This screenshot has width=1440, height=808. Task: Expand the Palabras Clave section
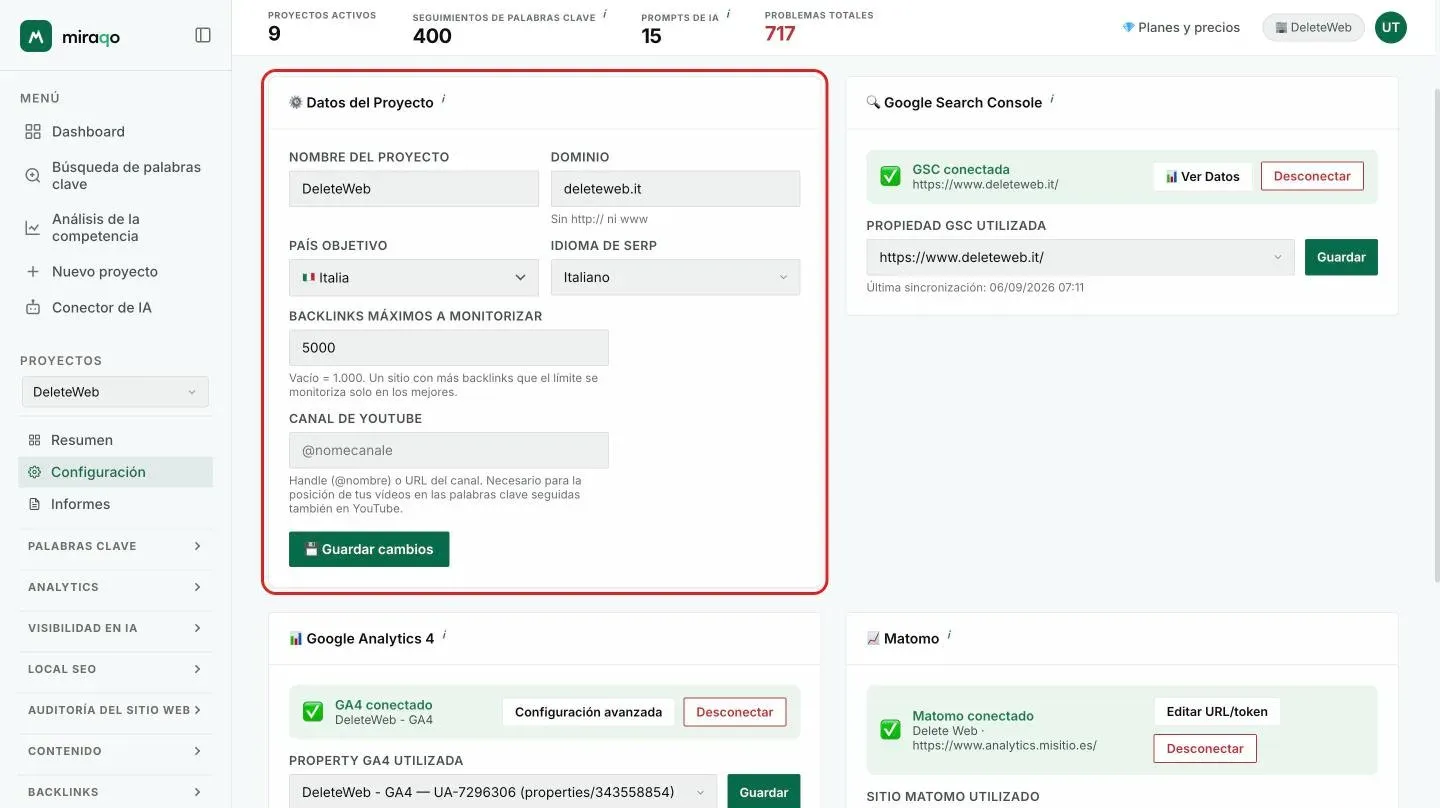point(115,546)
